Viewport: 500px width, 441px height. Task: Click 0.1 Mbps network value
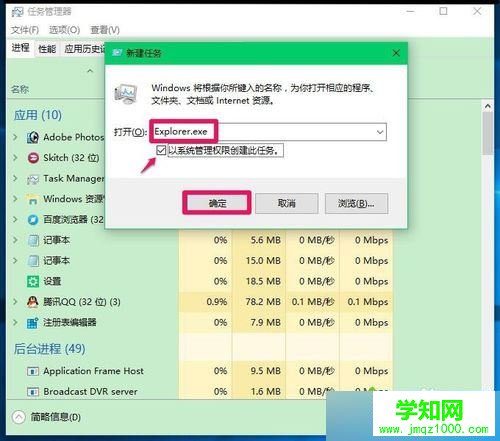(368, 302)
